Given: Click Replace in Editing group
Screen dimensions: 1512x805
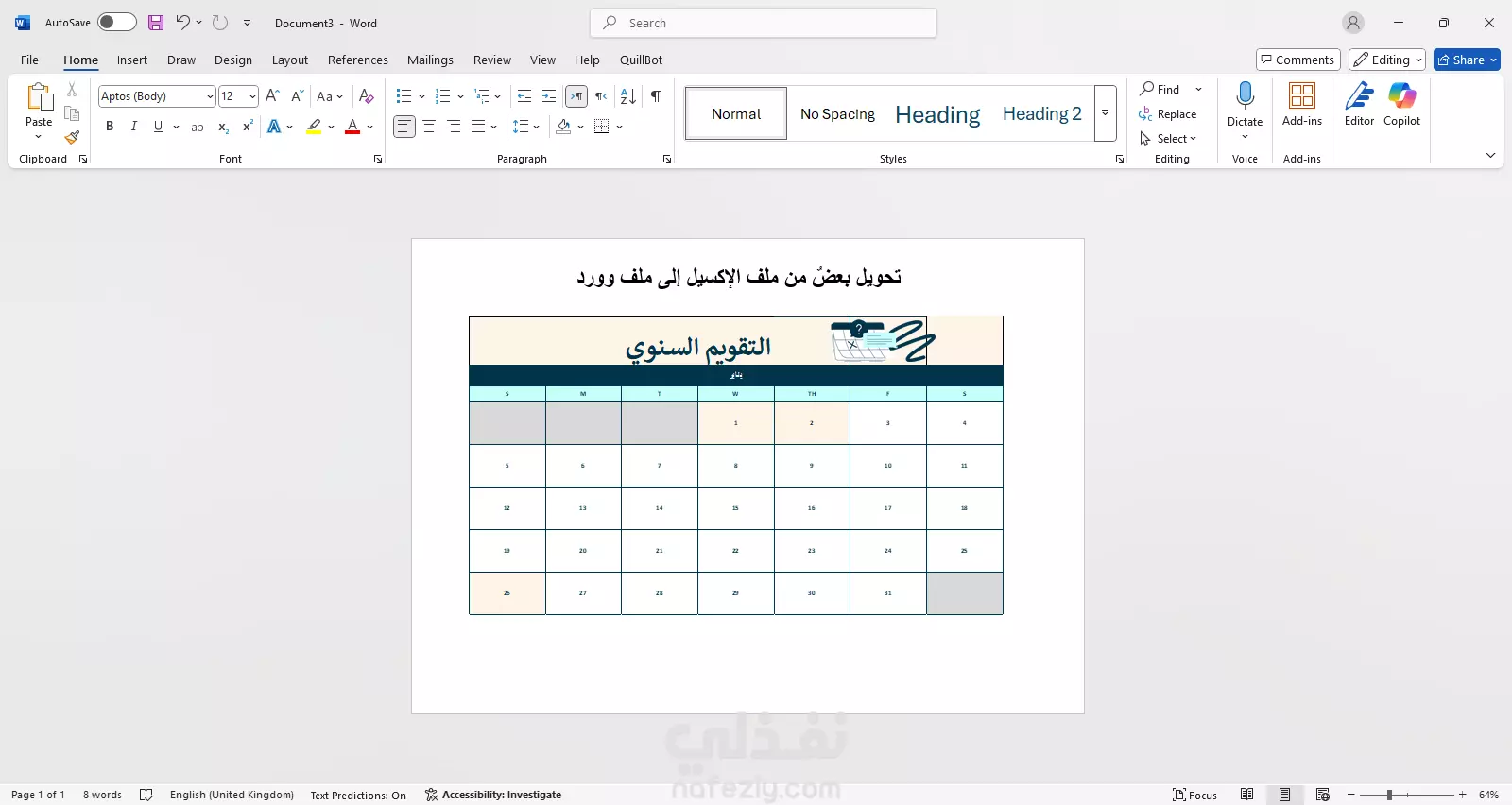Looking at the screenshot, I should (x=1168, y=114).
